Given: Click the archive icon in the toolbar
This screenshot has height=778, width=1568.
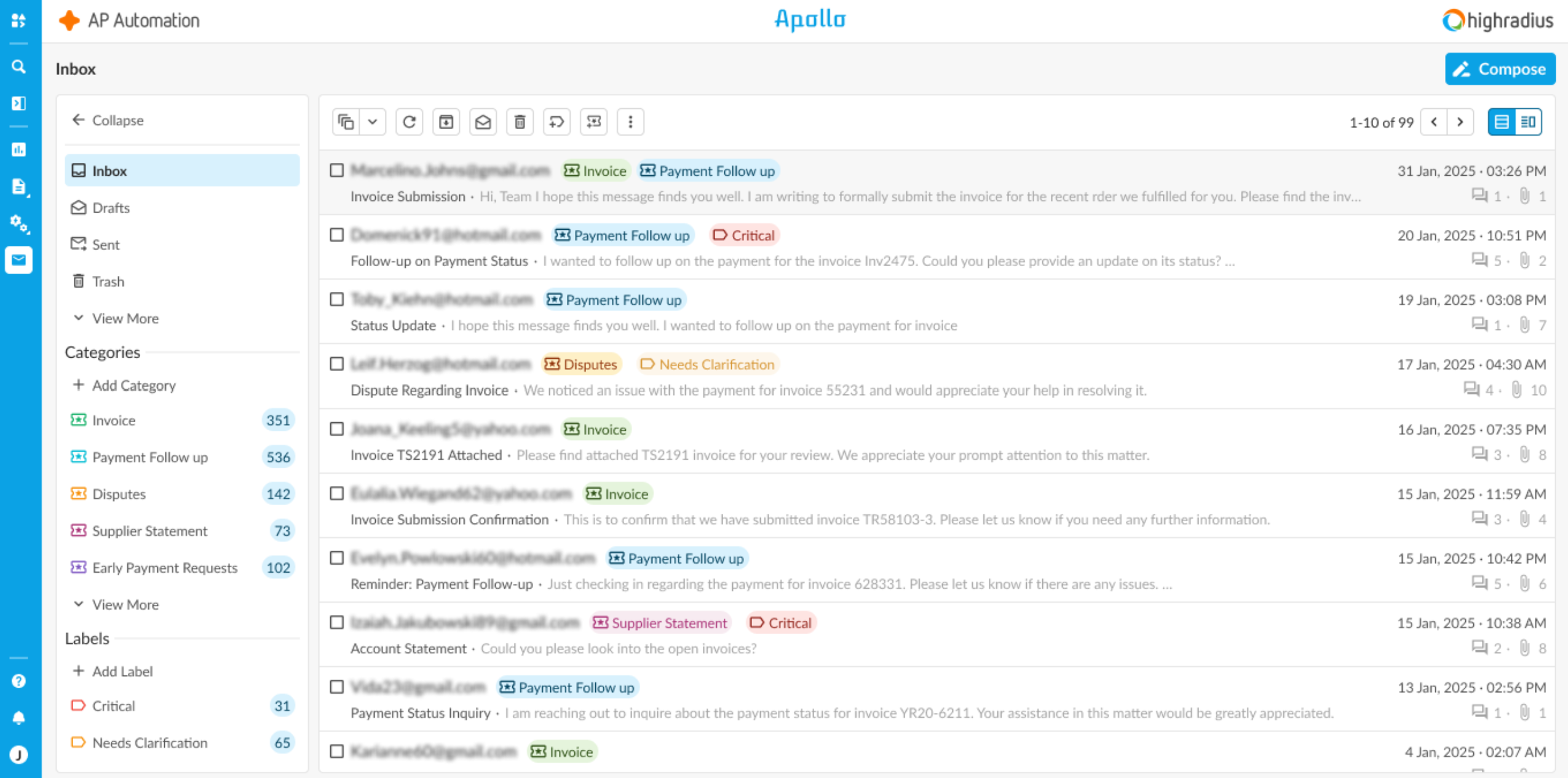Looking at the screenshot, I should (446, 122).
